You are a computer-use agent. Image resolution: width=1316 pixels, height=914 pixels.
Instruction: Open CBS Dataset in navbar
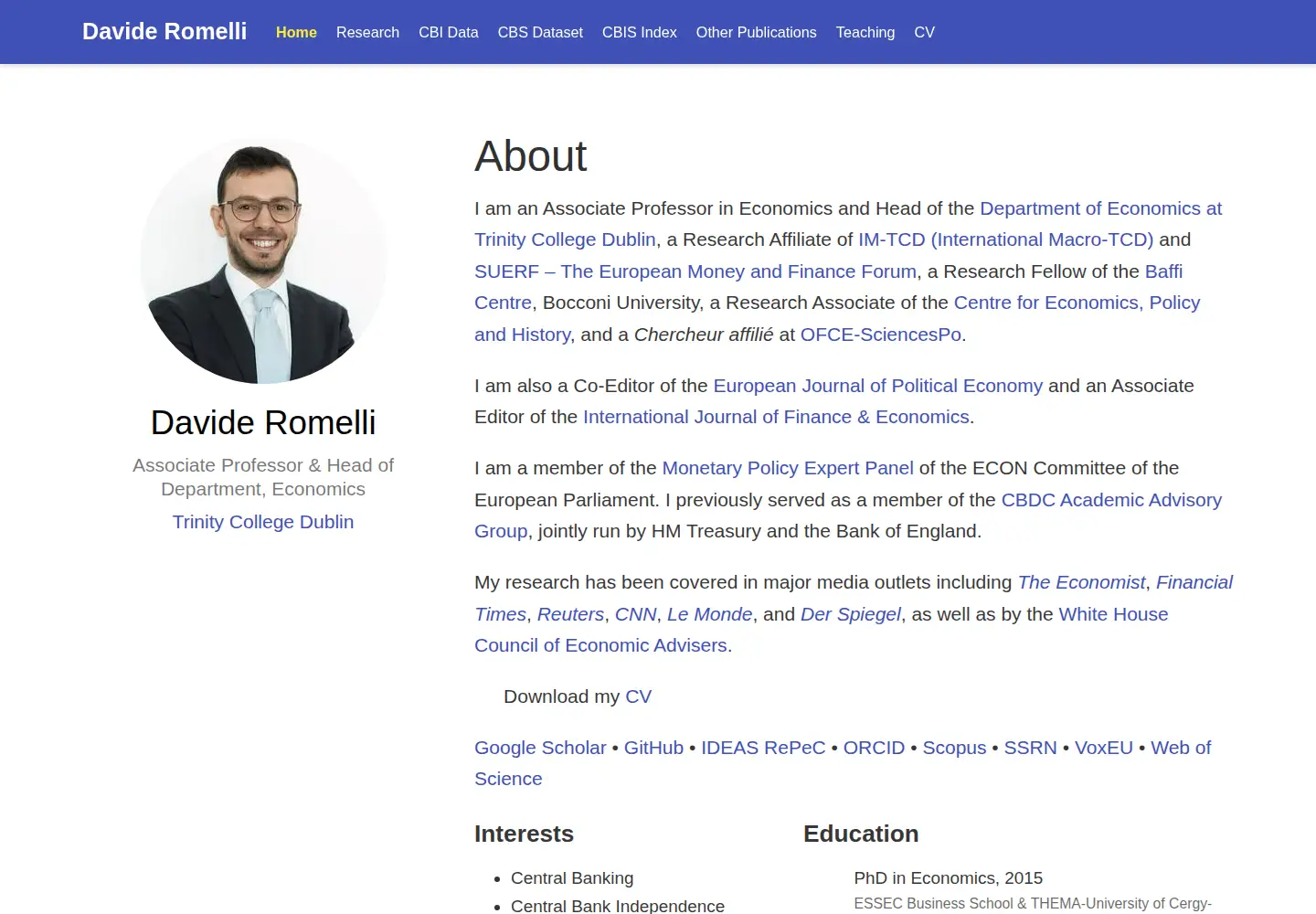coord(540,32)
